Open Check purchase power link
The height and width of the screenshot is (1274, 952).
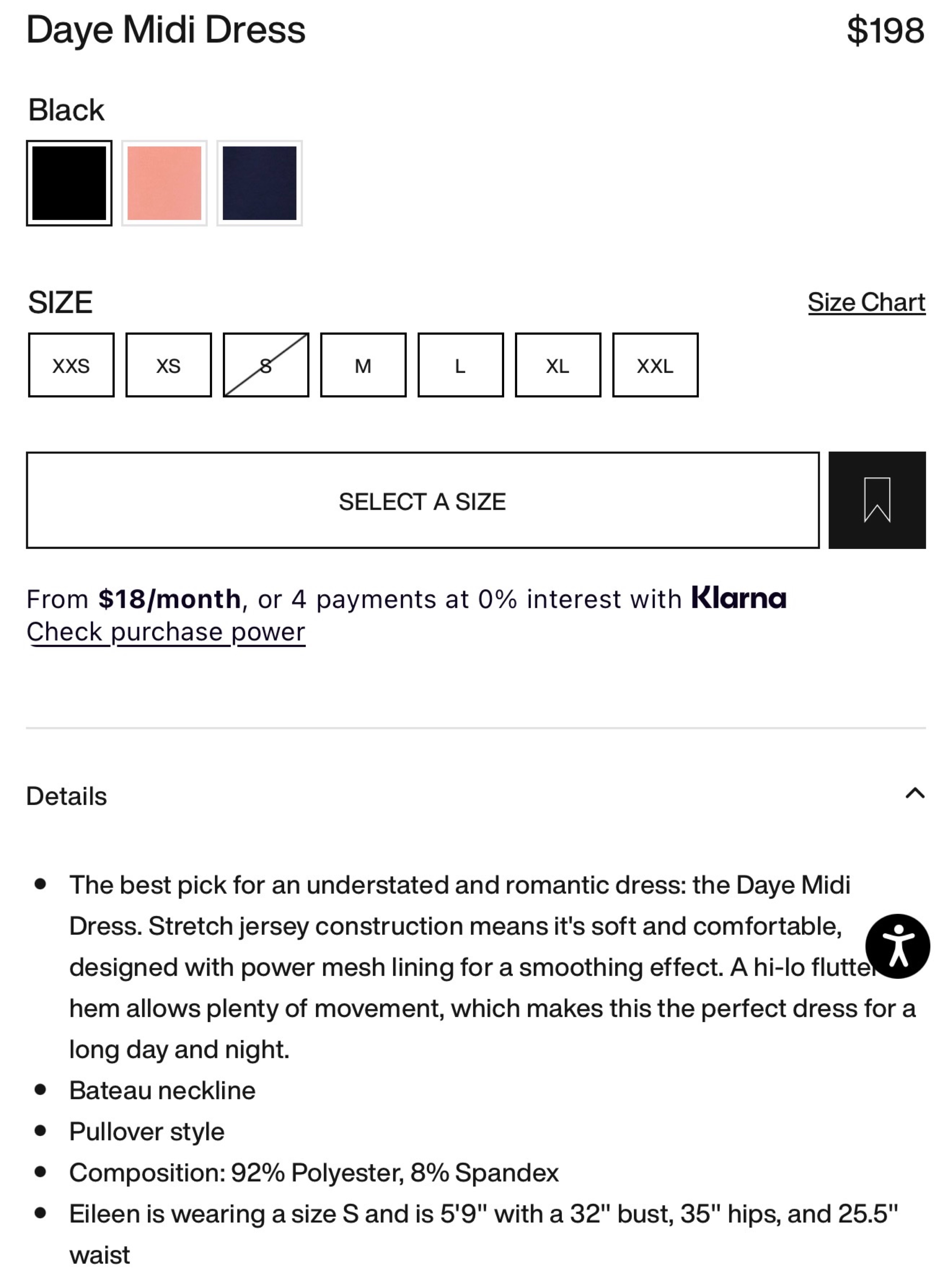pyautogui.click(x=166, y=632)
